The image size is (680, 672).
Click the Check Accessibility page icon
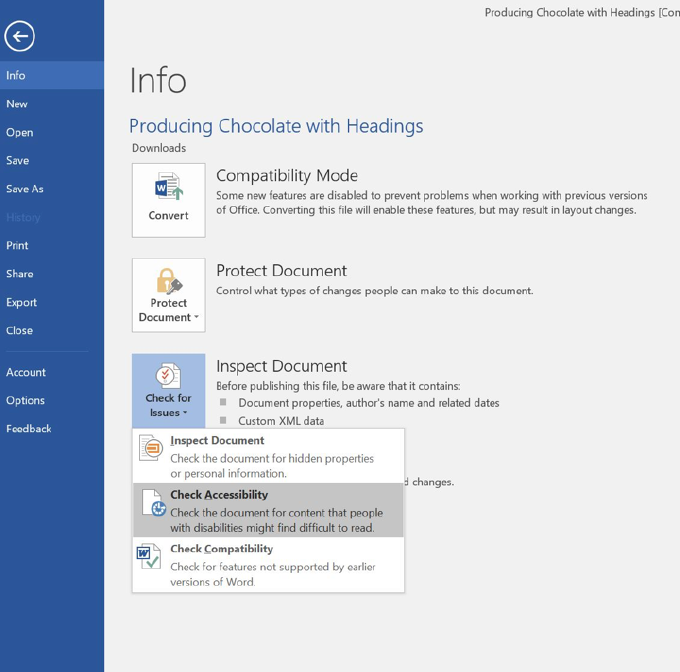pos(154,502)
